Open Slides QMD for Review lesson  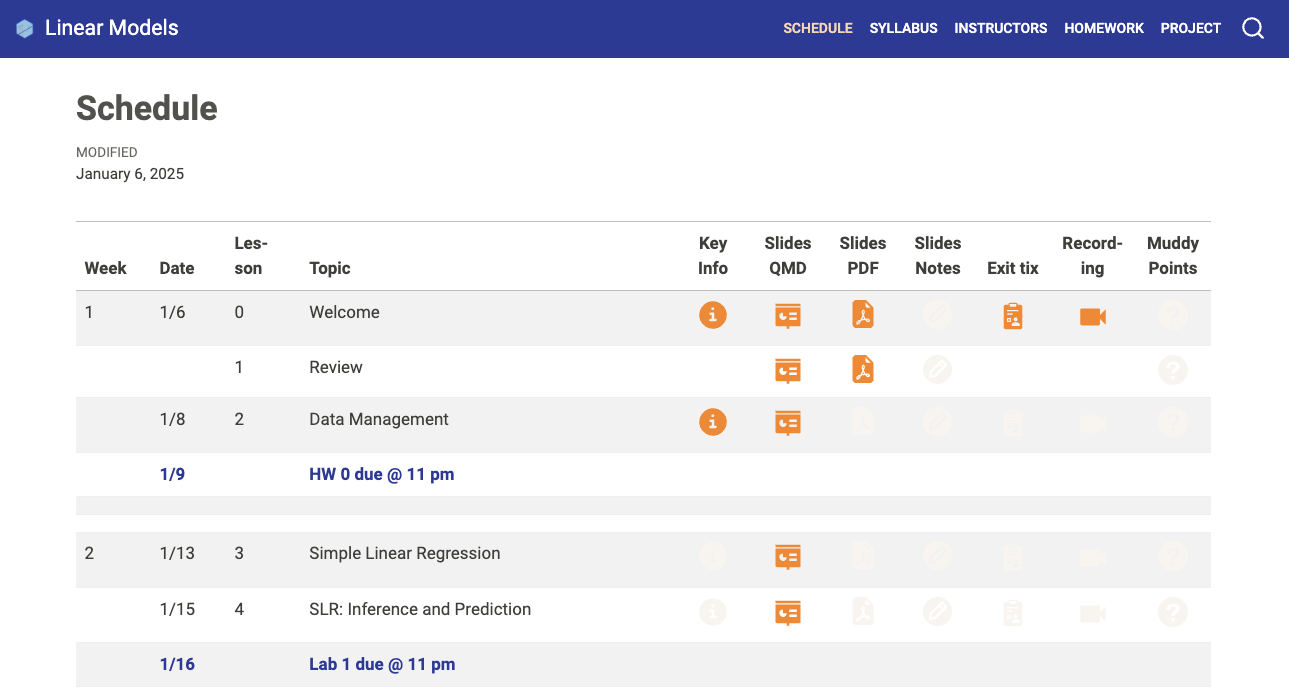tap(788, 371)
